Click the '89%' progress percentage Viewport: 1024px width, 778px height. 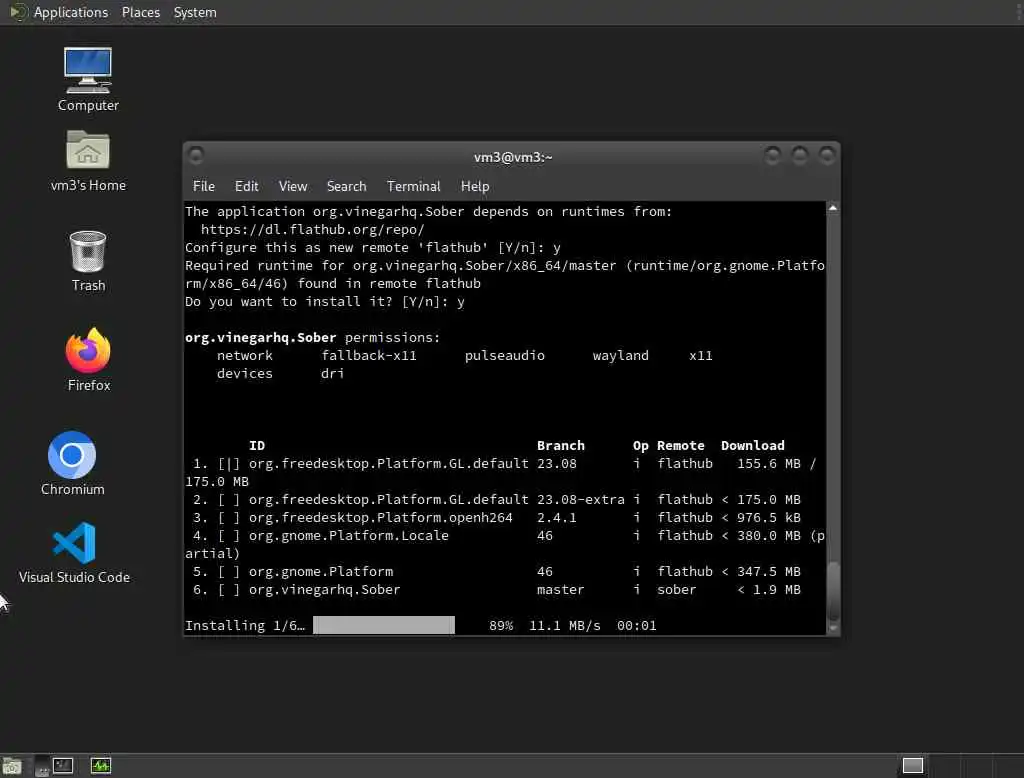501,625
